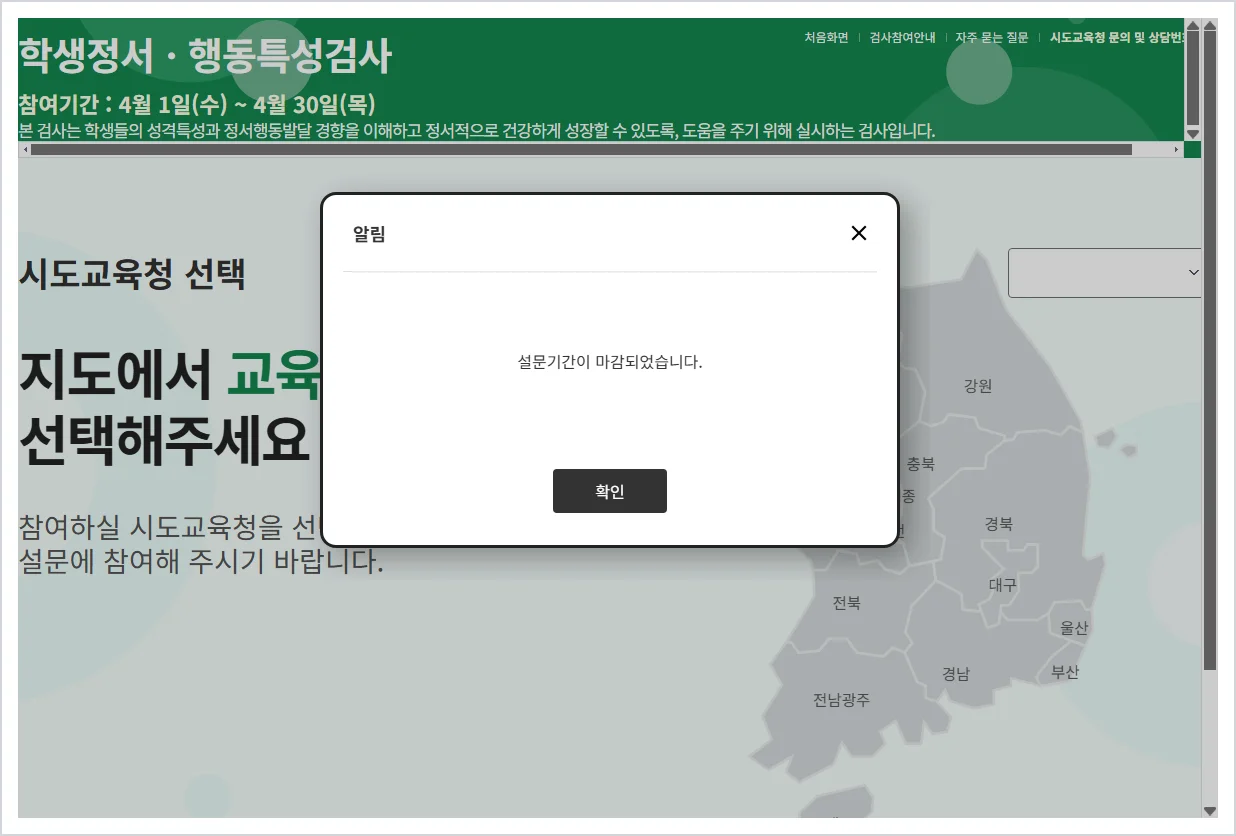Click the page scroll-up arrow

(x=1210, y=25)
